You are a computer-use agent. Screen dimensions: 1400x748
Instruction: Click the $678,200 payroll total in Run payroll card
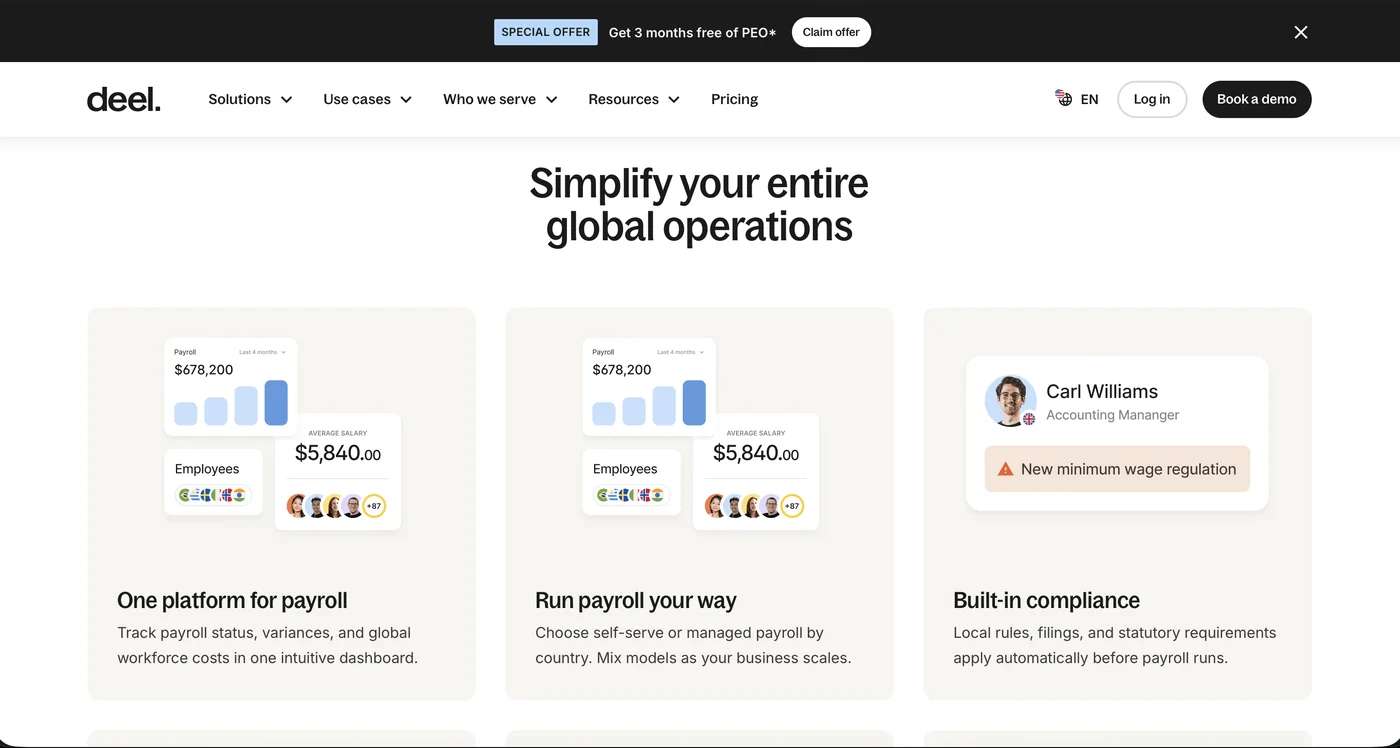click(622, 369)
